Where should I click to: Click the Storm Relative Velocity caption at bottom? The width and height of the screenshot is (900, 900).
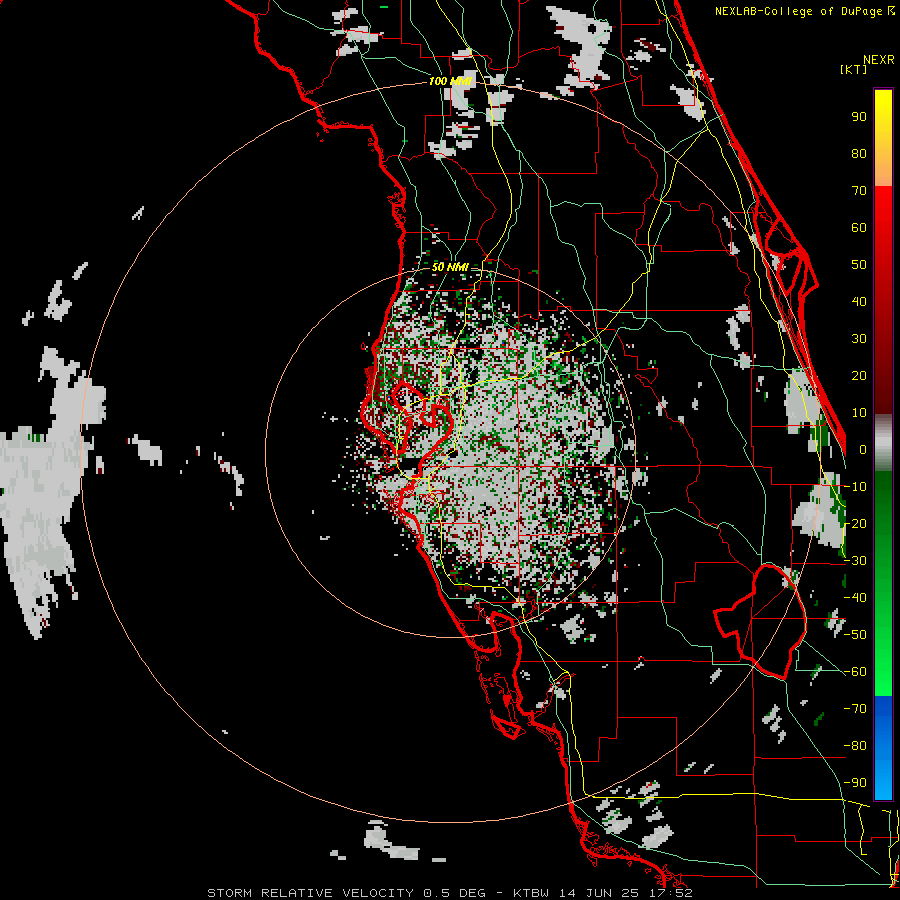[449, 893]
